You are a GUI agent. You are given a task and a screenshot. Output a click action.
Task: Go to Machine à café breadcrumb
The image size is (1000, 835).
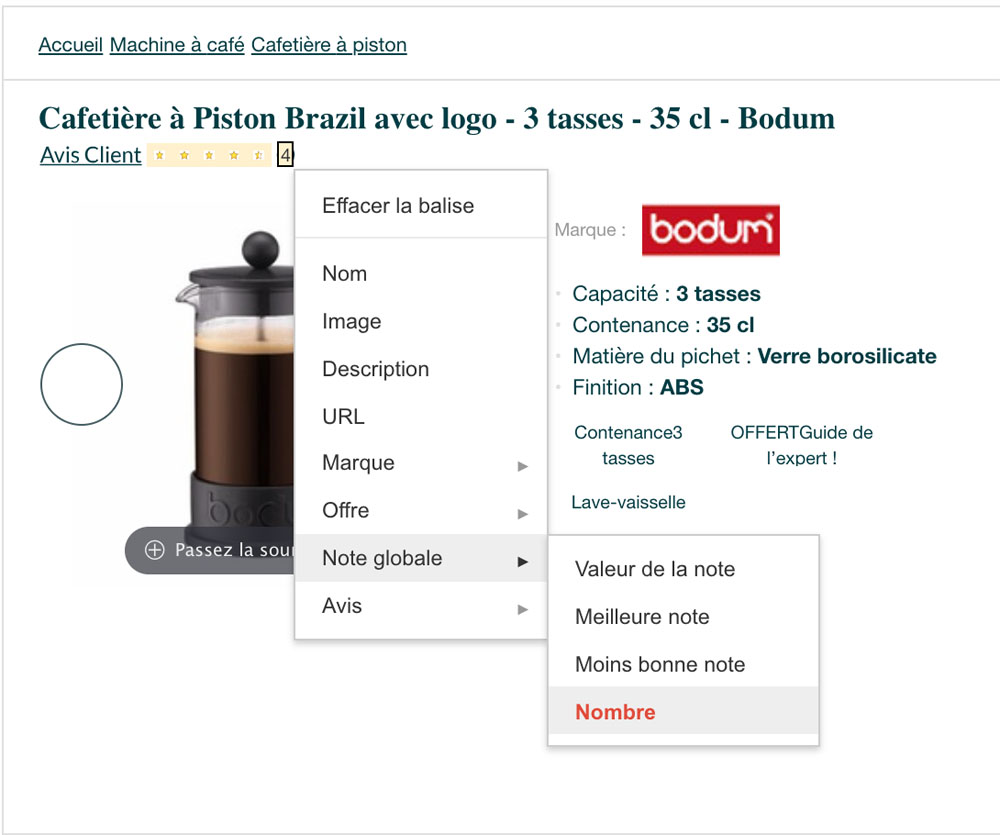[x=177, y=45]
